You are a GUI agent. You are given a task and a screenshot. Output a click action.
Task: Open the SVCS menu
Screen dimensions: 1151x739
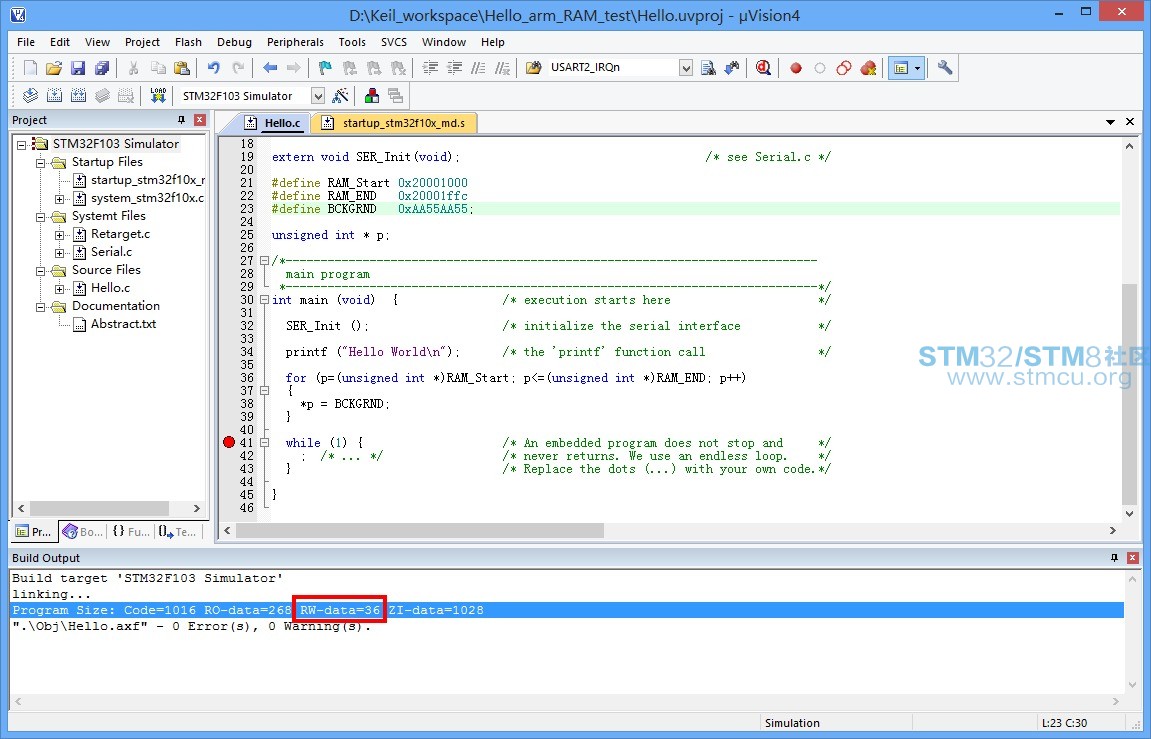pos(394,42)
